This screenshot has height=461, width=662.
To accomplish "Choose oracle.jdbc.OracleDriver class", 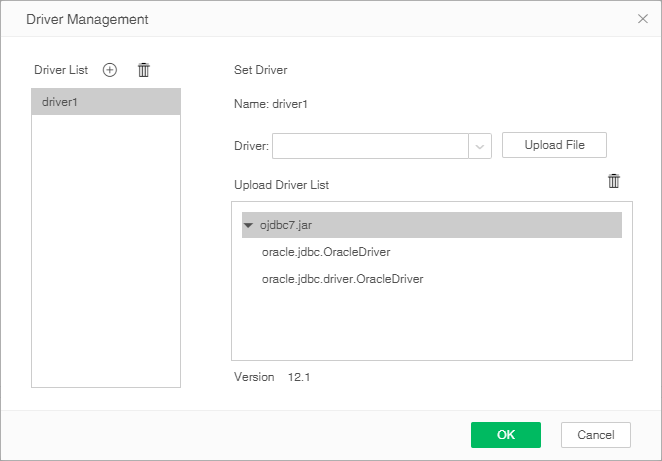I will [x=326, y=252].
